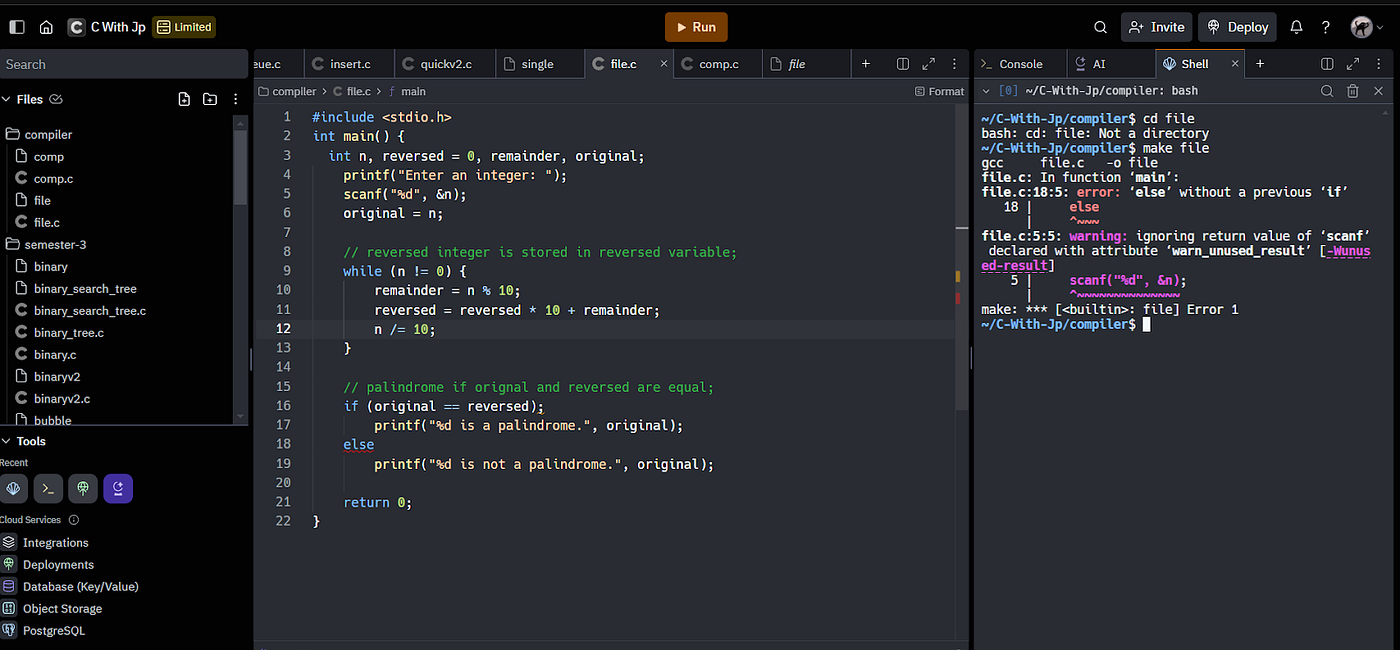1400x650 pixels.
Task: Click the new file icon in Files panel
Action: 184,99
